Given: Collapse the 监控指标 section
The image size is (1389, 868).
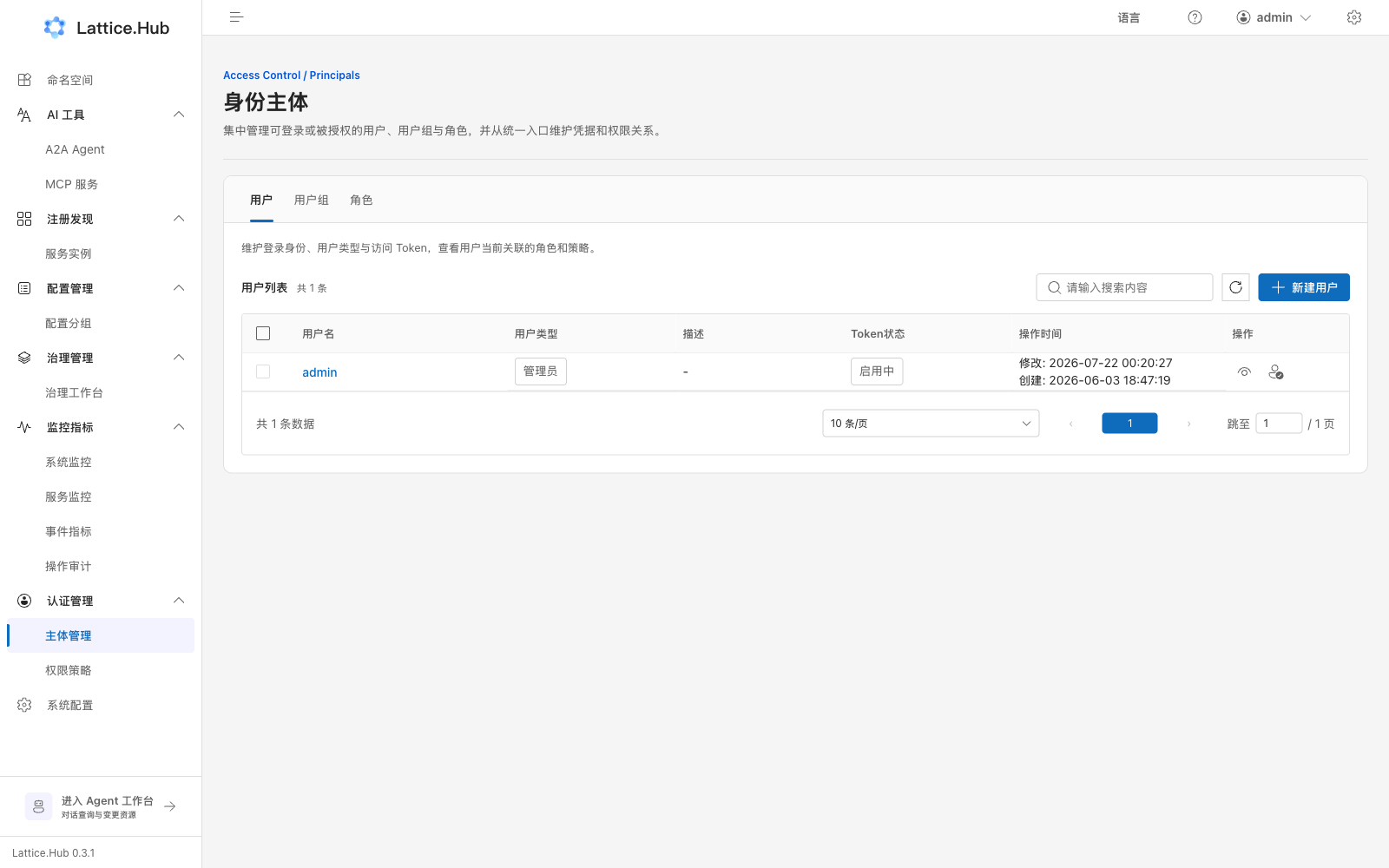Looking at the screenshot, I should click(179, 427).
